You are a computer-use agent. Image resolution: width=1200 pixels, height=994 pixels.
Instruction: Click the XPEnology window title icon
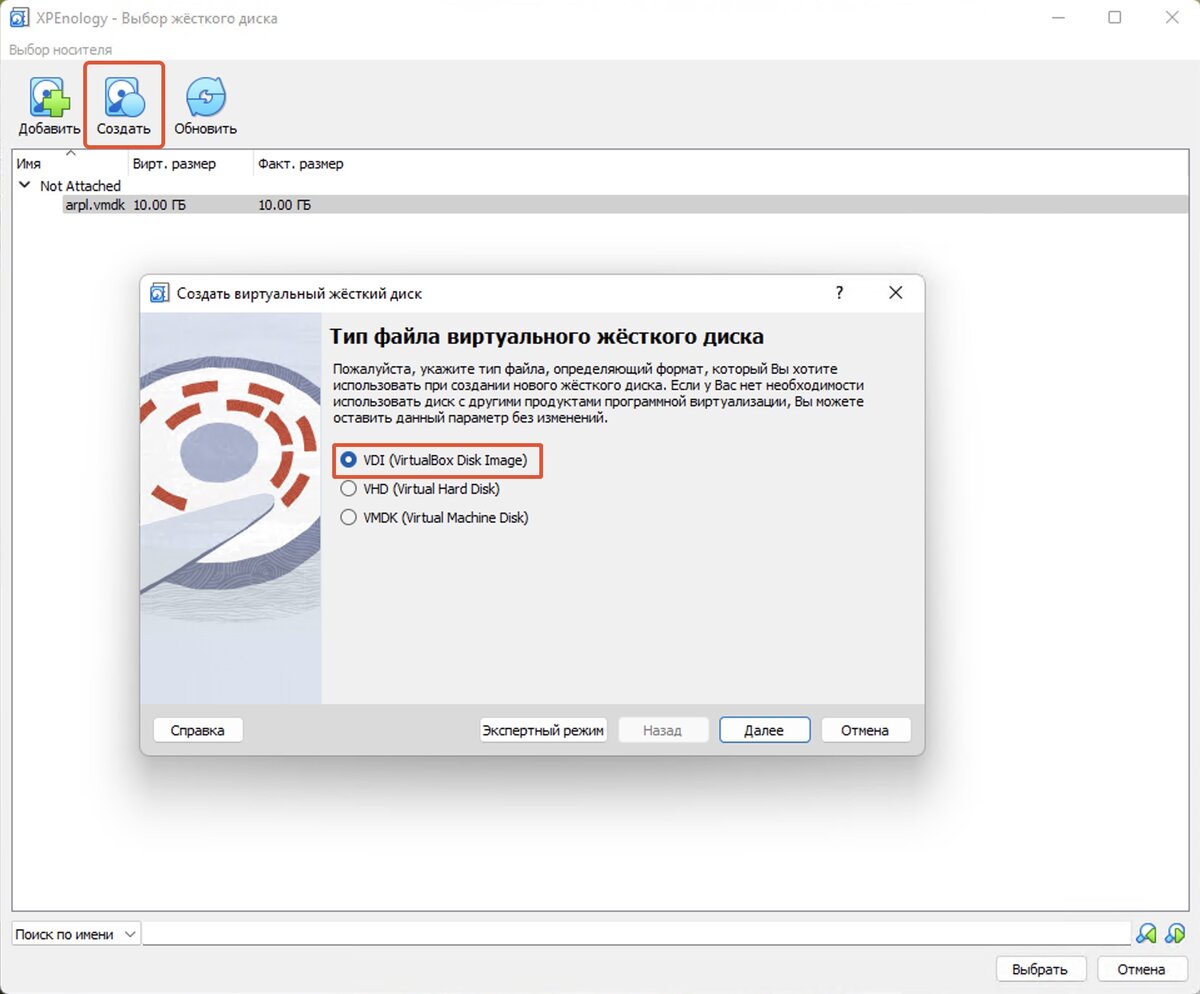click(x=18, y=18)
